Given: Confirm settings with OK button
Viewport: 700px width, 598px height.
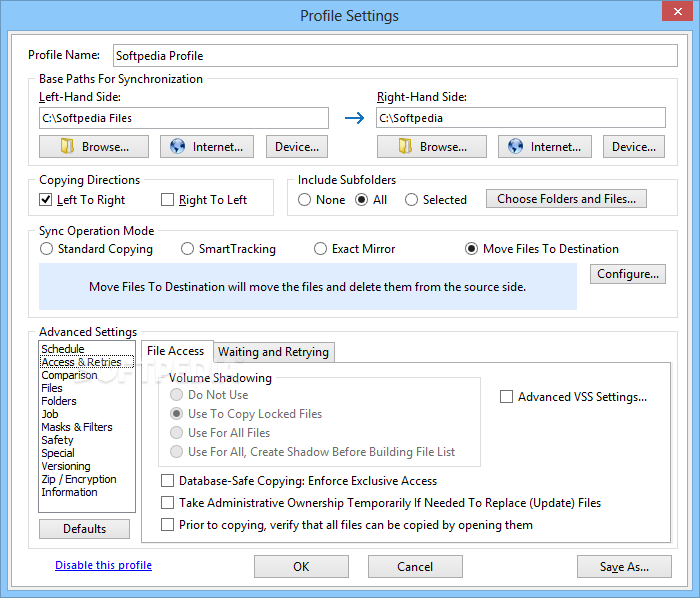Looking at the screenshot, I should tap(301, 566).
